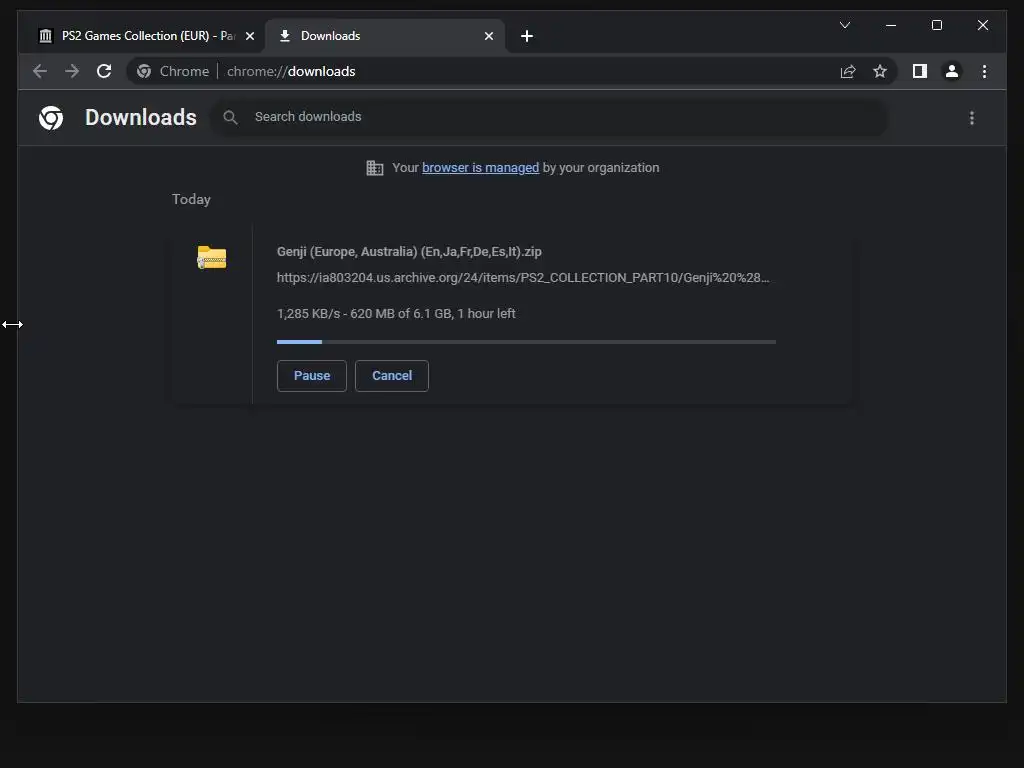Click the forward navigation arrow

72,71
